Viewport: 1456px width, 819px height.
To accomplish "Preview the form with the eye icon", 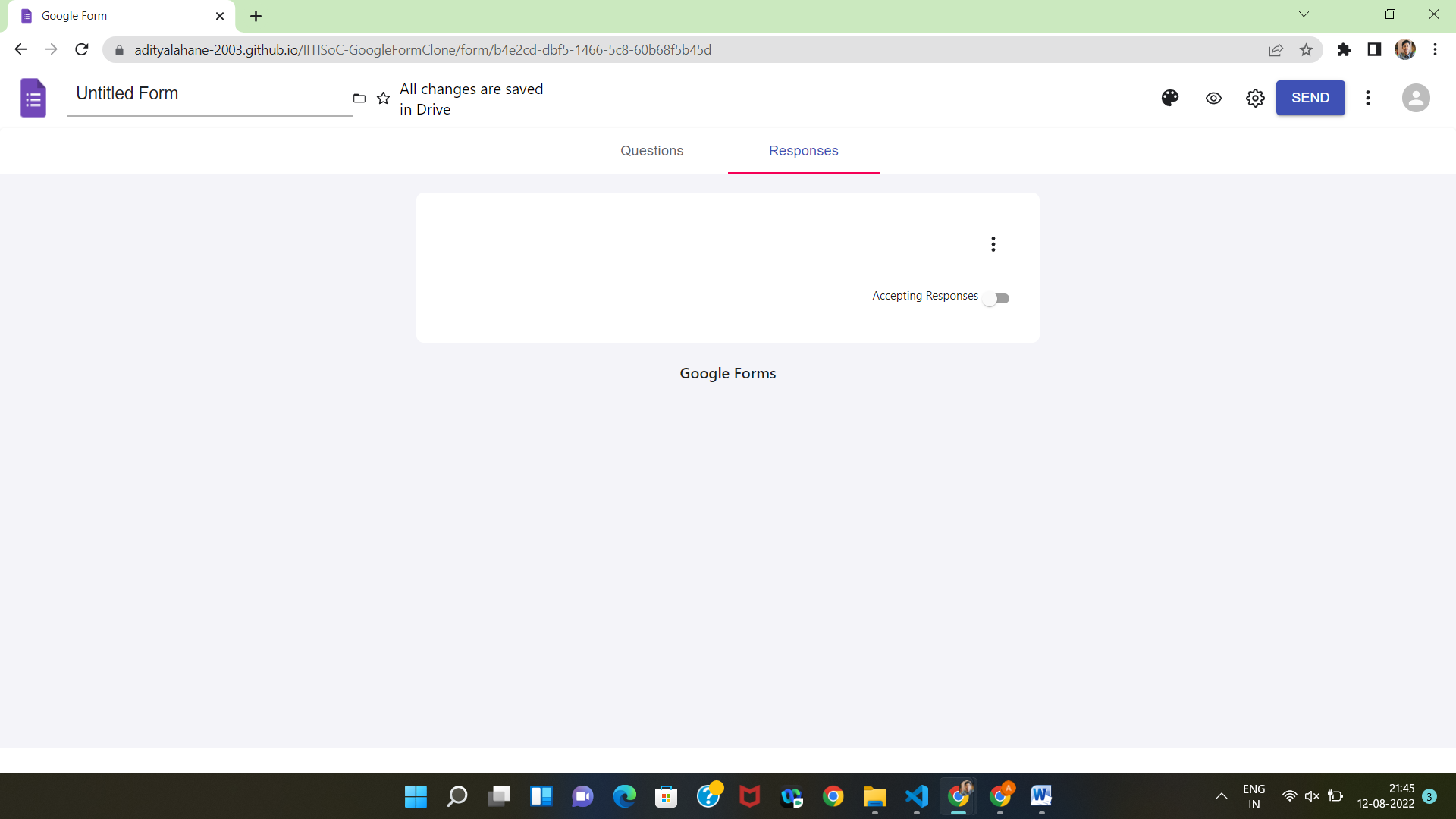I will coord(1213,98).
